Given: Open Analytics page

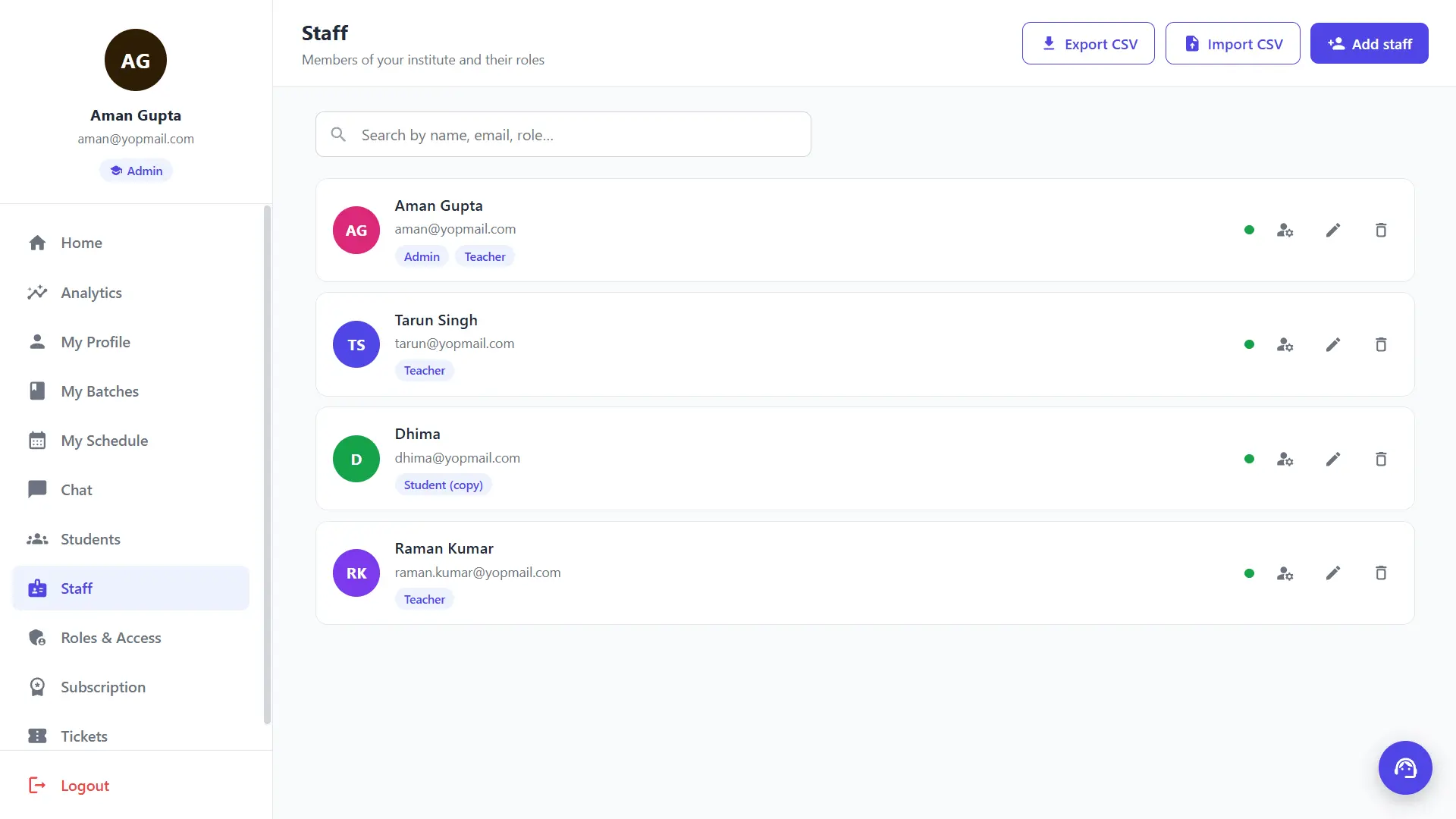Looking at the screenshot, I should pos(130,293).
